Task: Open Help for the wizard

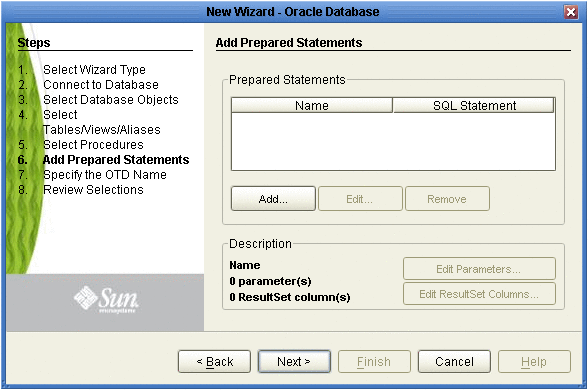Action: (x=534, y=361)
